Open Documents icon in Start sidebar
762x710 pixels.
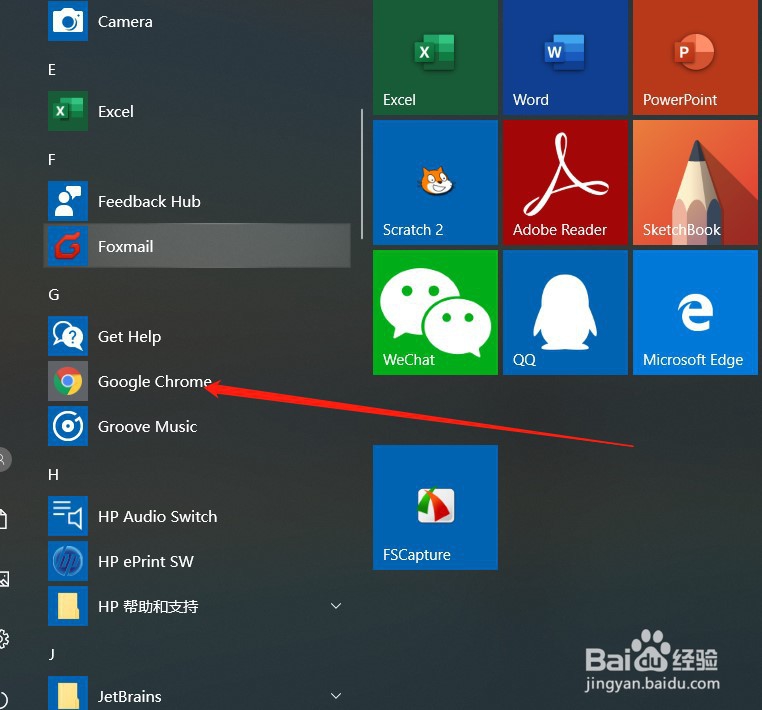tap(3, 519)
